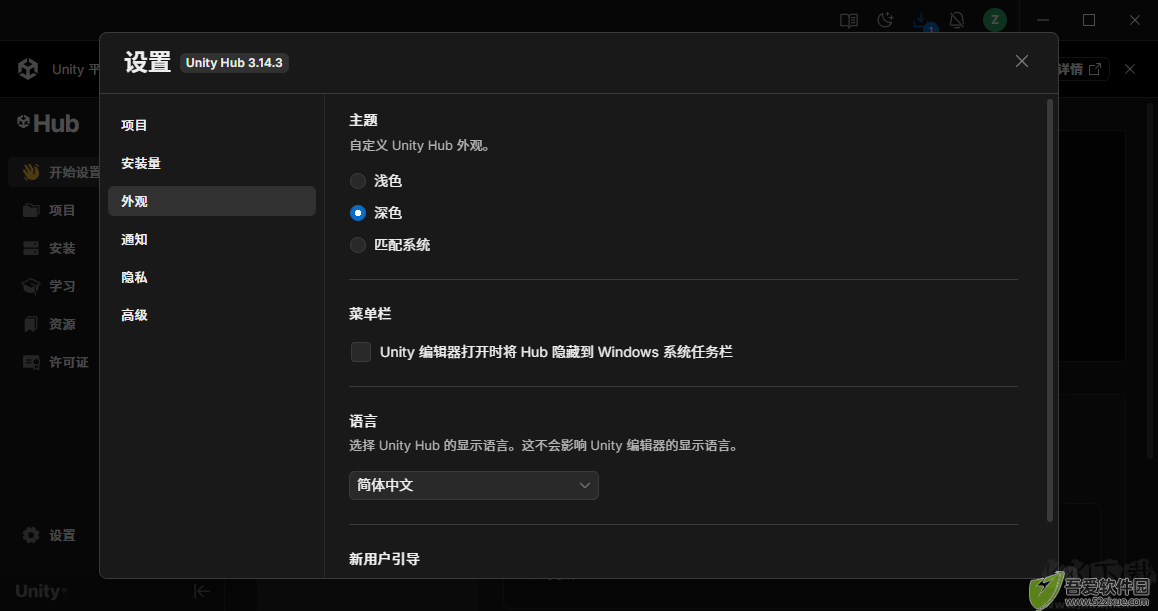Open the 安装量 settings section
1158x611 pixels.
tap(211, 163)
